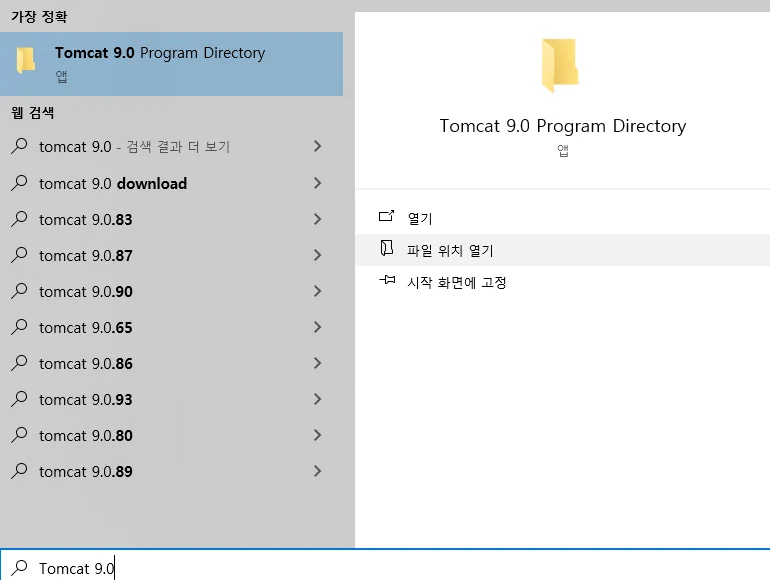Click search icon next to 'tomcat 9.0.90'
This screenshot has height=580, width=770.
click(x=19, y=291)
